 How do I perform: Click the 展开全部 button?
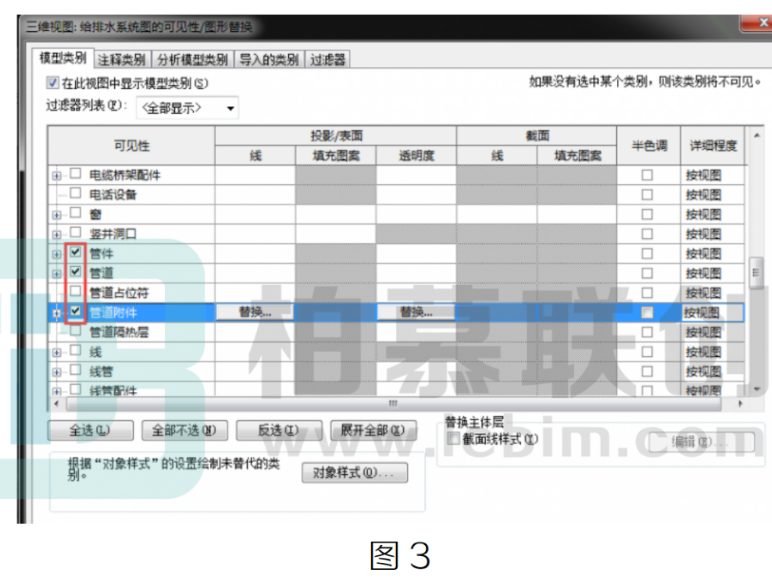373,431
